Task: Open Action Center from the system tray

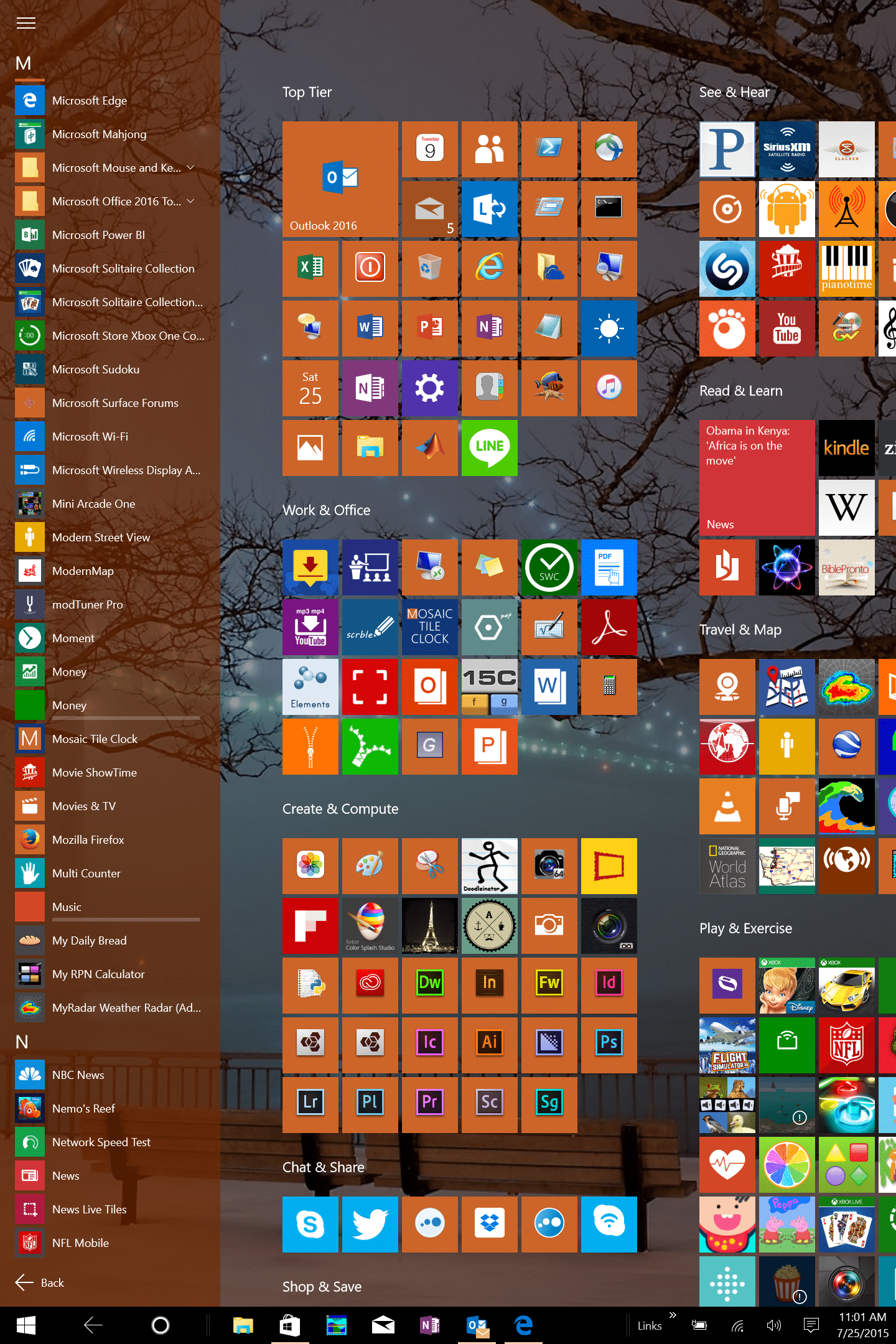Action: click(811, 1325)
